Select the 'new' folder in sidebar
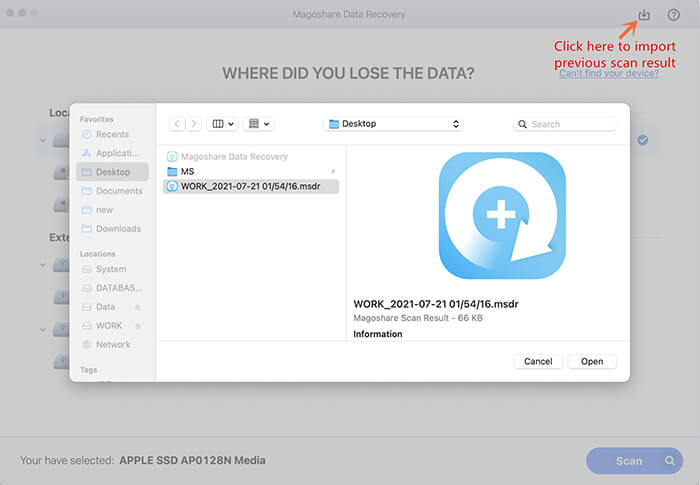The width and height of the screenshot is (700, 485). [112, 210]
